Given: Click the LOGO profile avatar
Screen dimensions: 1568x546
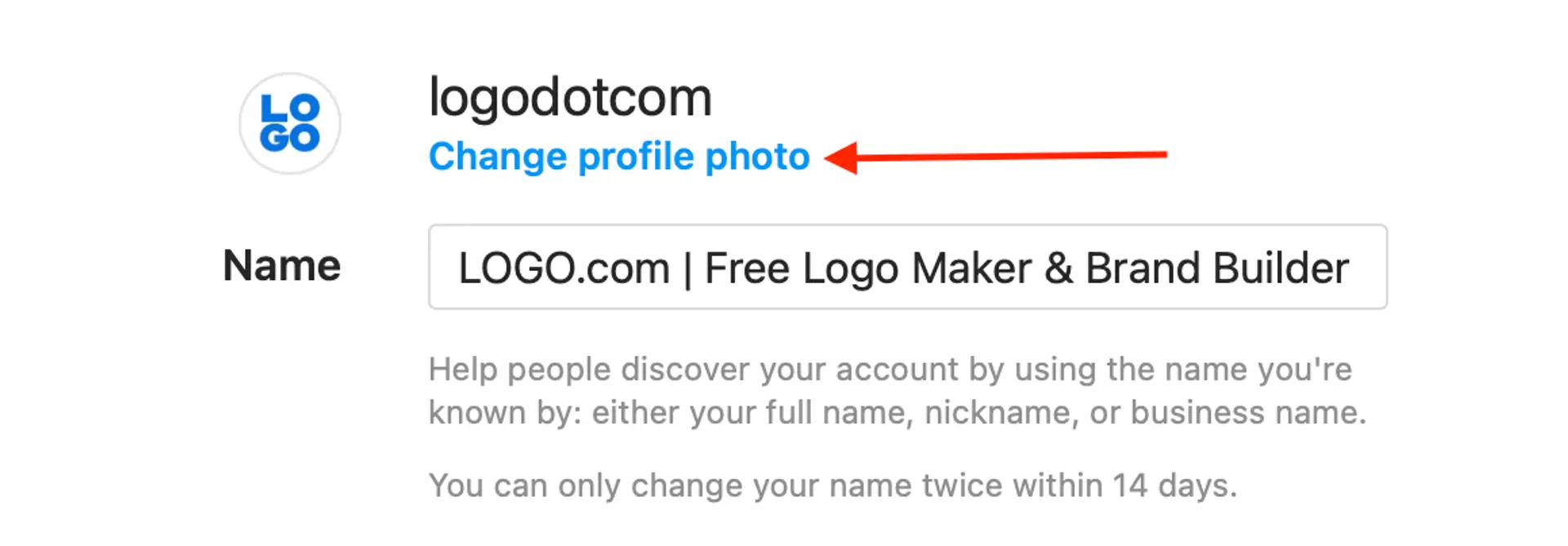Looking at the screenshot, I should point(290,123).
